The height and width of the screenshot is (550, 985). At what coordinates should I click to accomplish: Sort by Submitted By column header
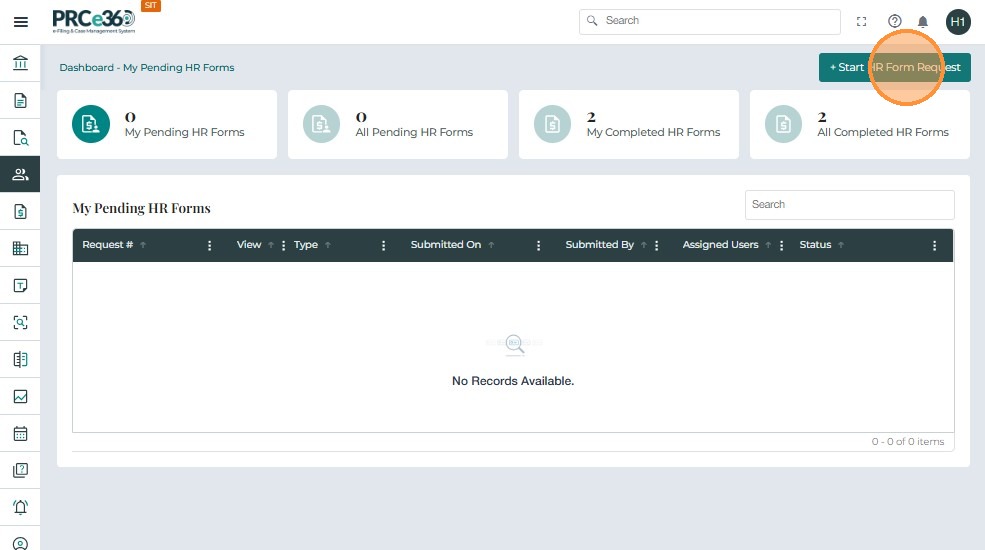click(599, 245)
